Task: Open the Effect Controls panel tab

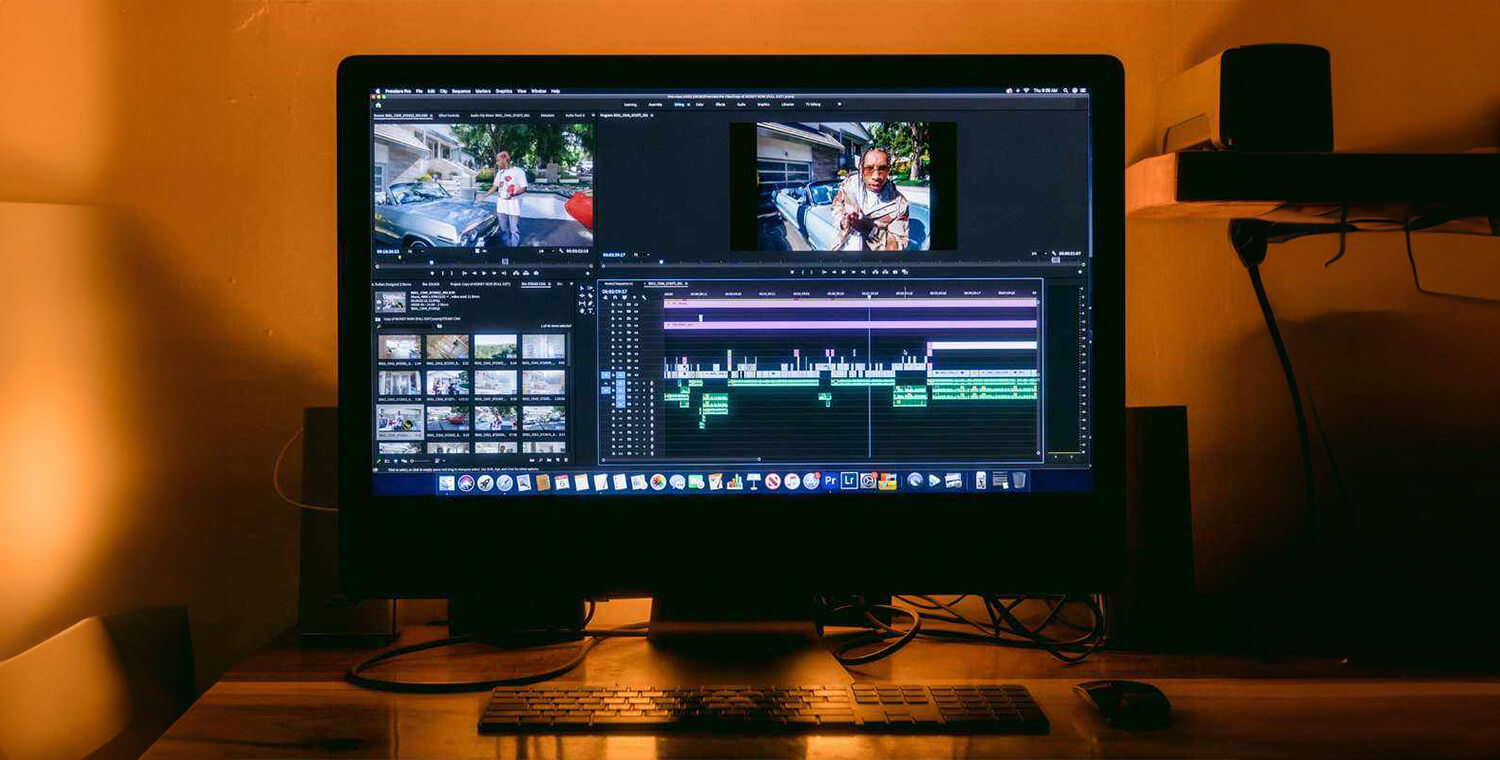Action: pyautogui.click(x=447, y=116)
